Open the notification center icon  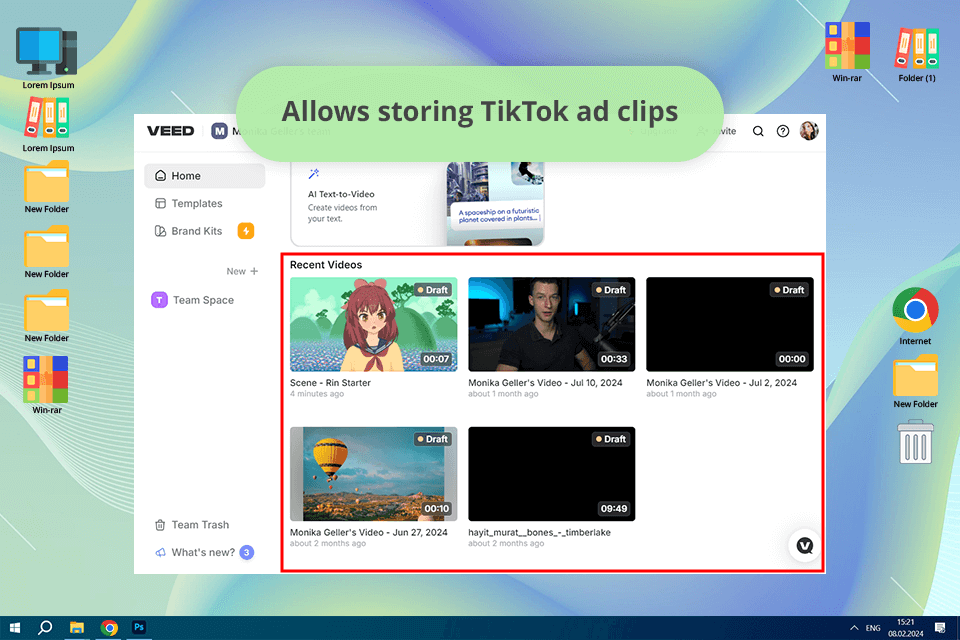pos(940,628)
